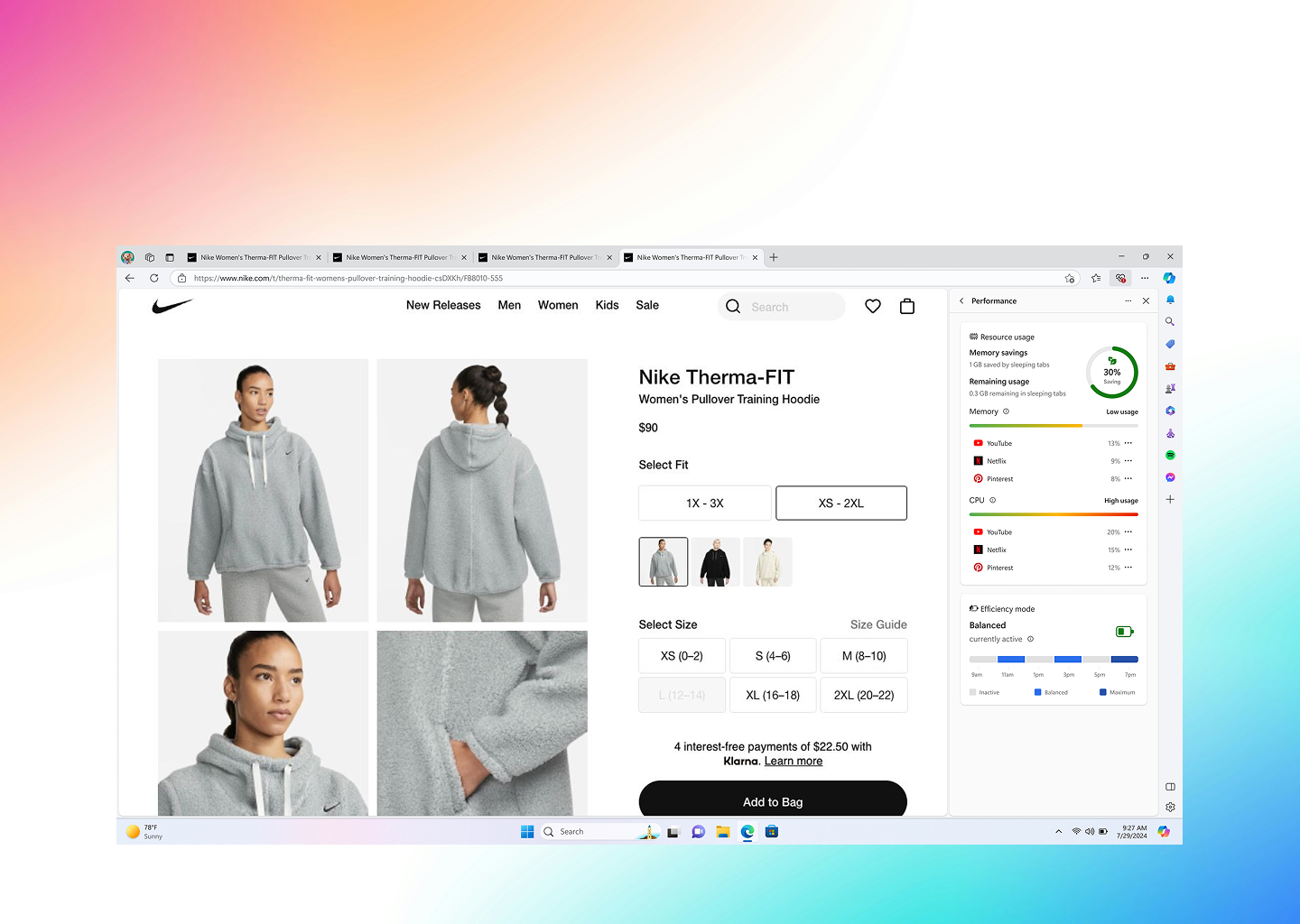The image size is (1300, 924).
Task: Open Nike Favorites heart icon
Action: pos(873,307)
